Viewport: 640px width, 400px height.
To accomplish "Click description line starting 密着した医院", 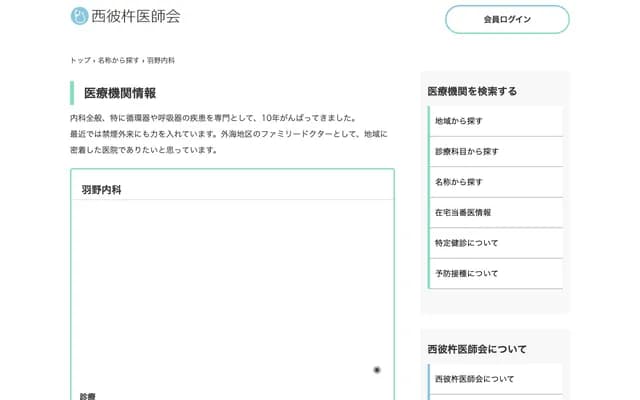I will (144, 150).
